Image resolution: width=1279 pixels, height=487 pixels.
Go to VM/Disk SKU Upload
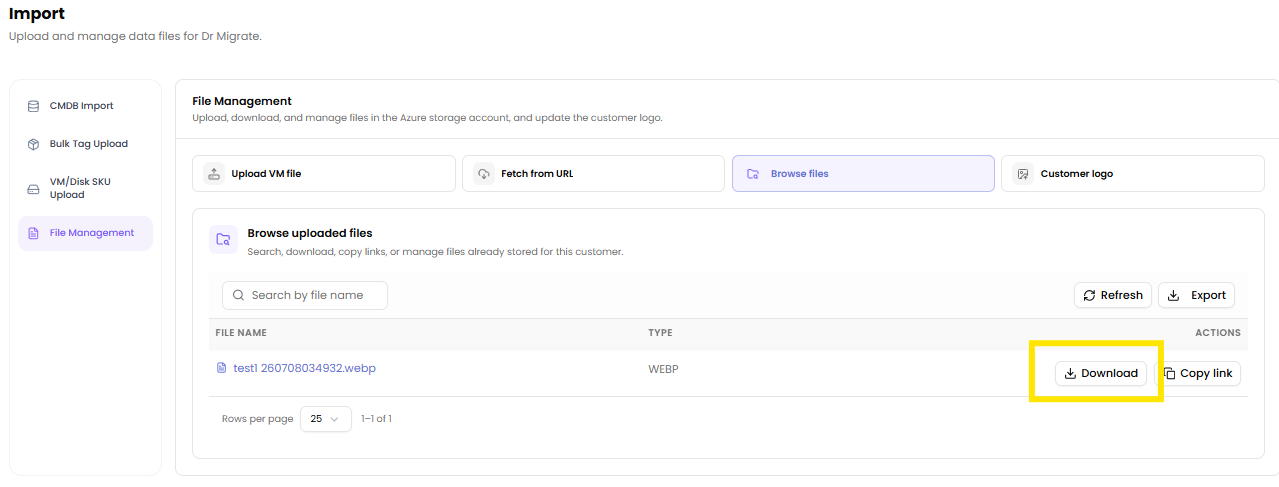tap(85, 188)
